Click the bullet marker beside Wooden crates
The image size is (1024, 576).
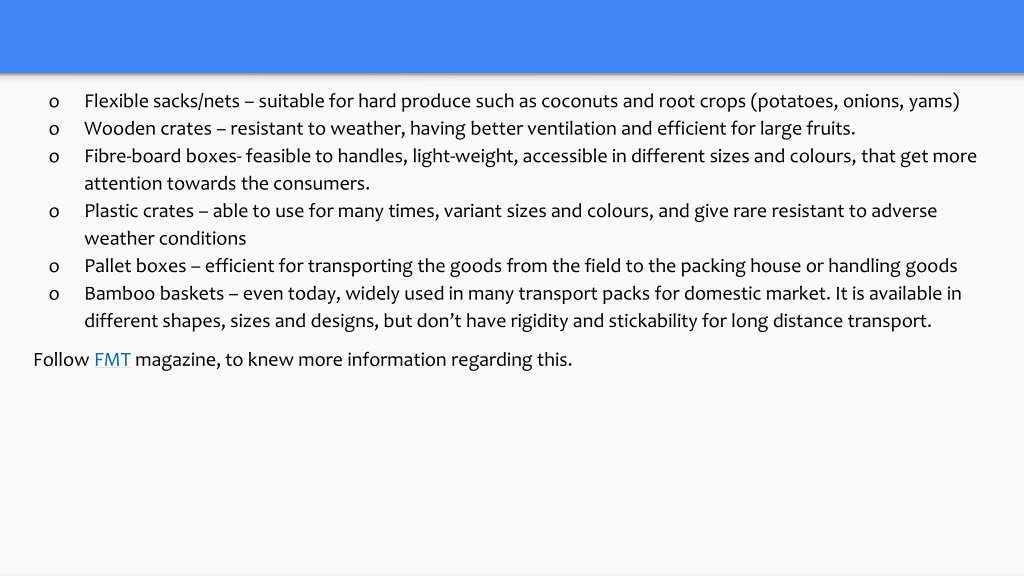[x=54, y=129]
